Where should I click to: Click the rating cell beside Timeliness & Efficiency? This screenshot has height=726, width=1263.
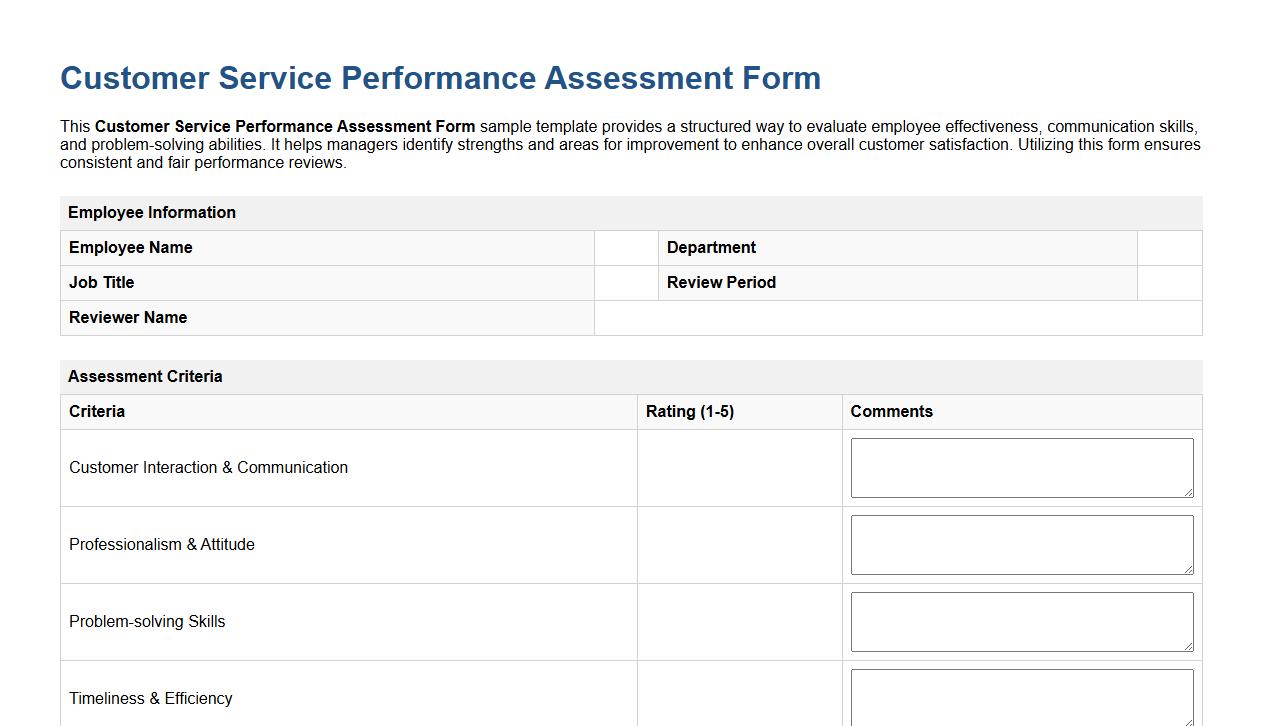pos(739,698)
